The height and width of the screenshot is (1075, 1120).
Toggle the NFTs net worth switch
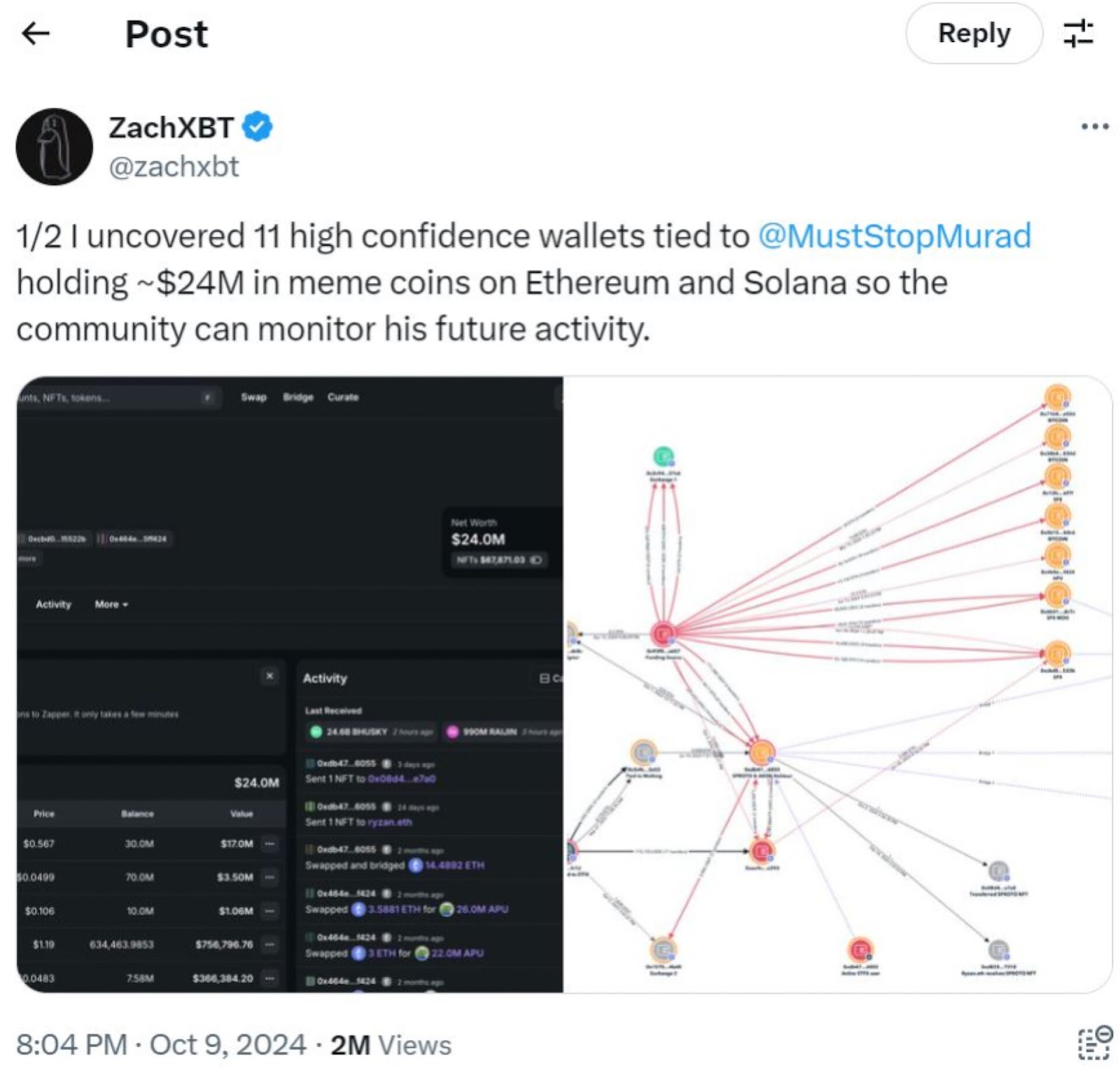pos(537,560)
